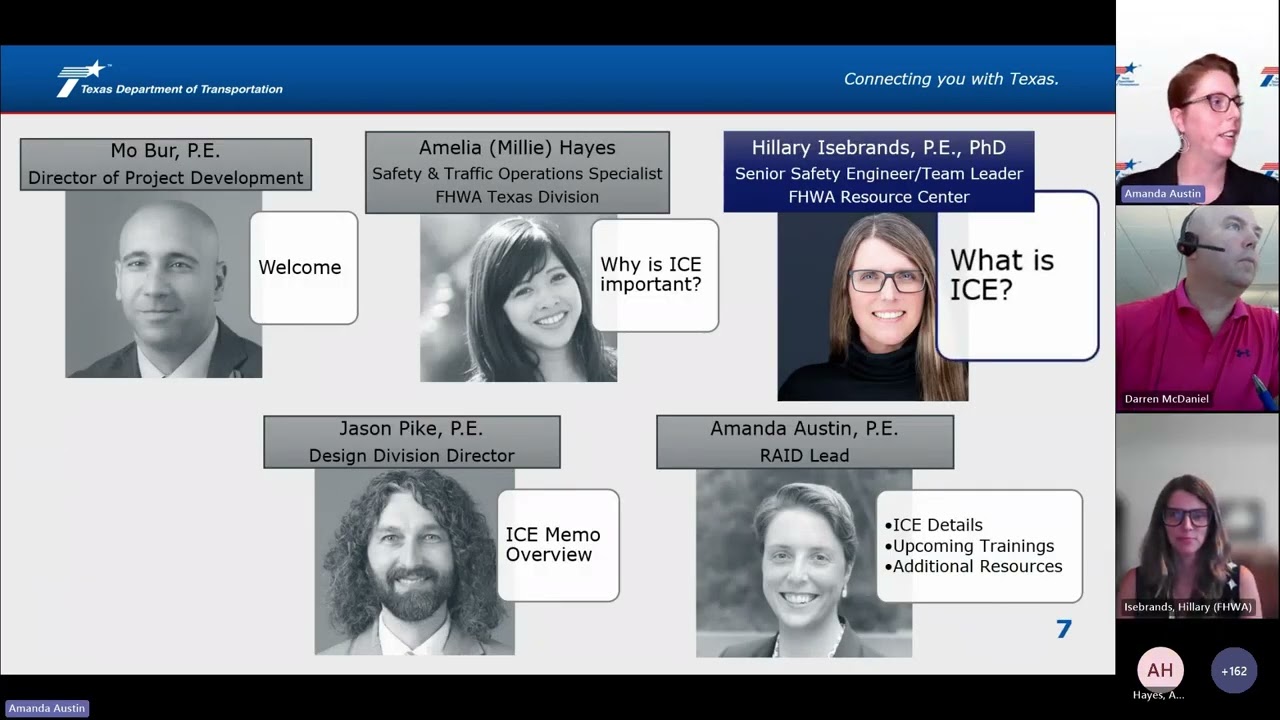Click the 'ICE Details' bullet item
1280x720 pixels.
[934, 525]
